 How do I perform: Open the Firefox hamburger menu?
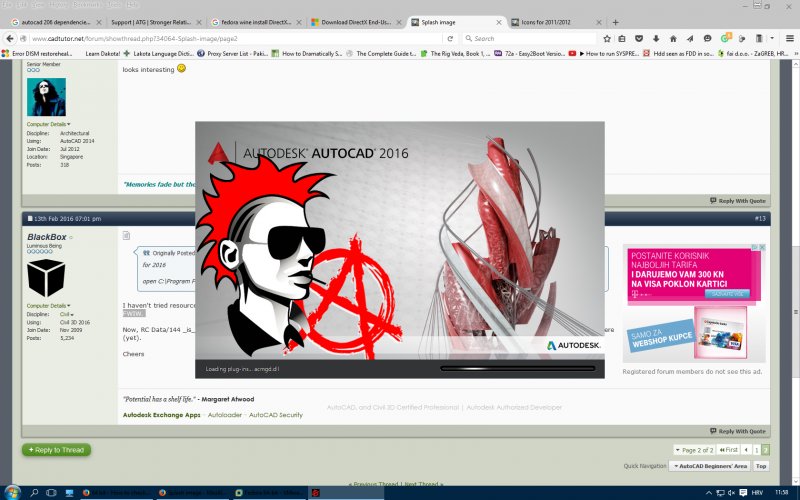[789, 38]
